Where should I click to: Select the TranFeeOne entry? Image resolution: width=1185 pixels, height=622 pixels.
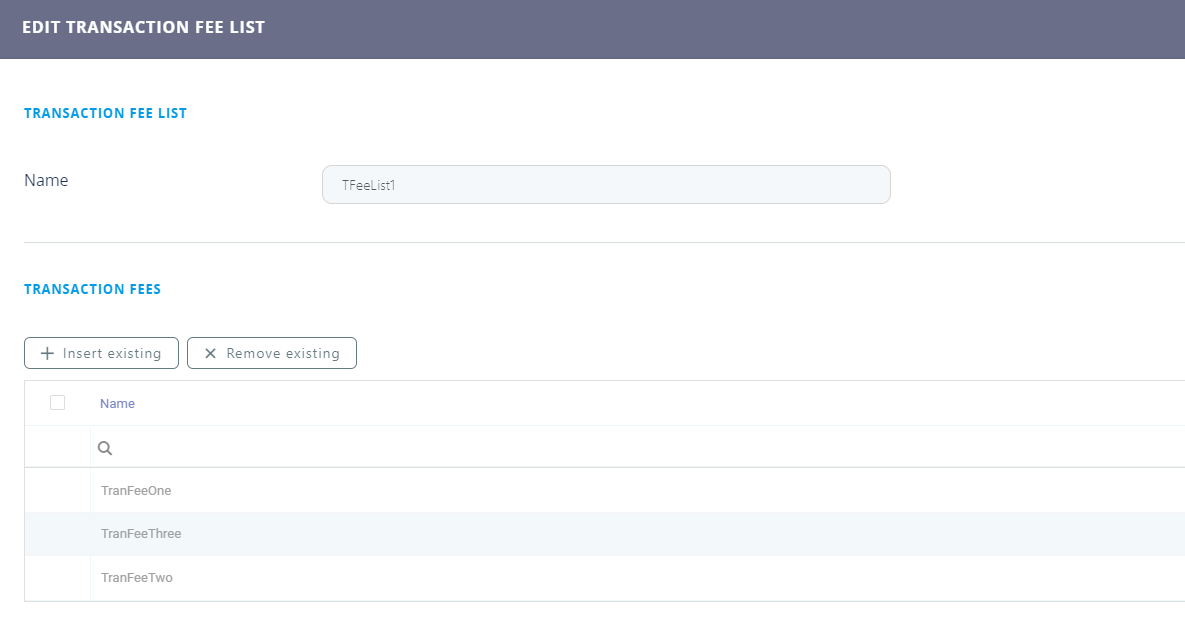(136, 491)
